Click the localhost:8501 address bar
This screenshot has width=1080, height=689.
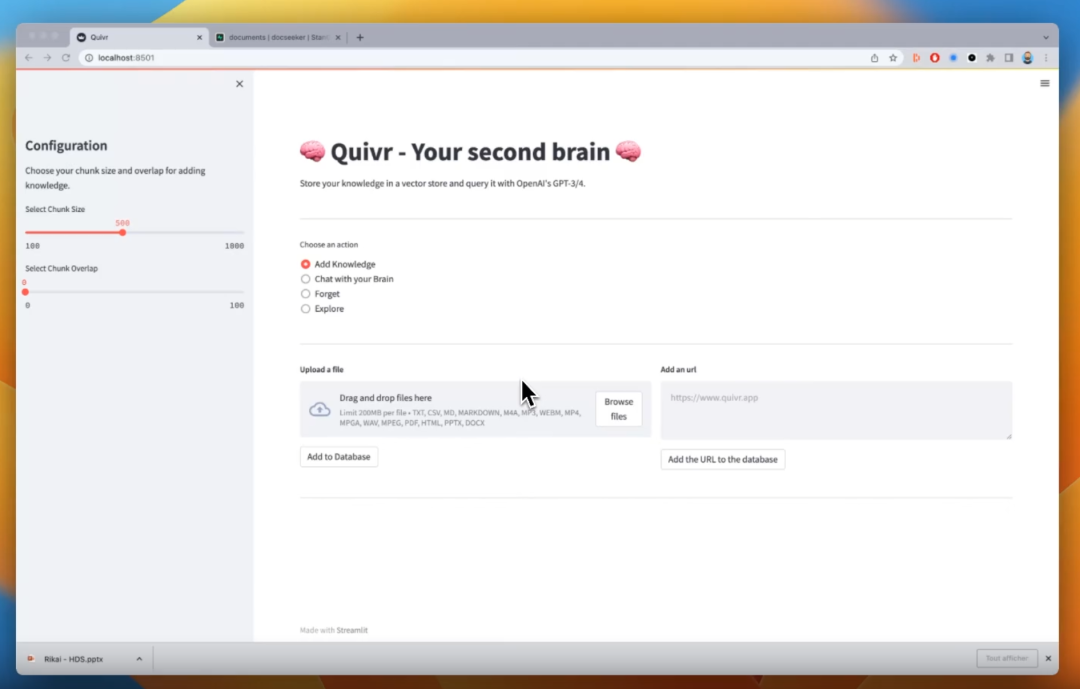(475, 58)
